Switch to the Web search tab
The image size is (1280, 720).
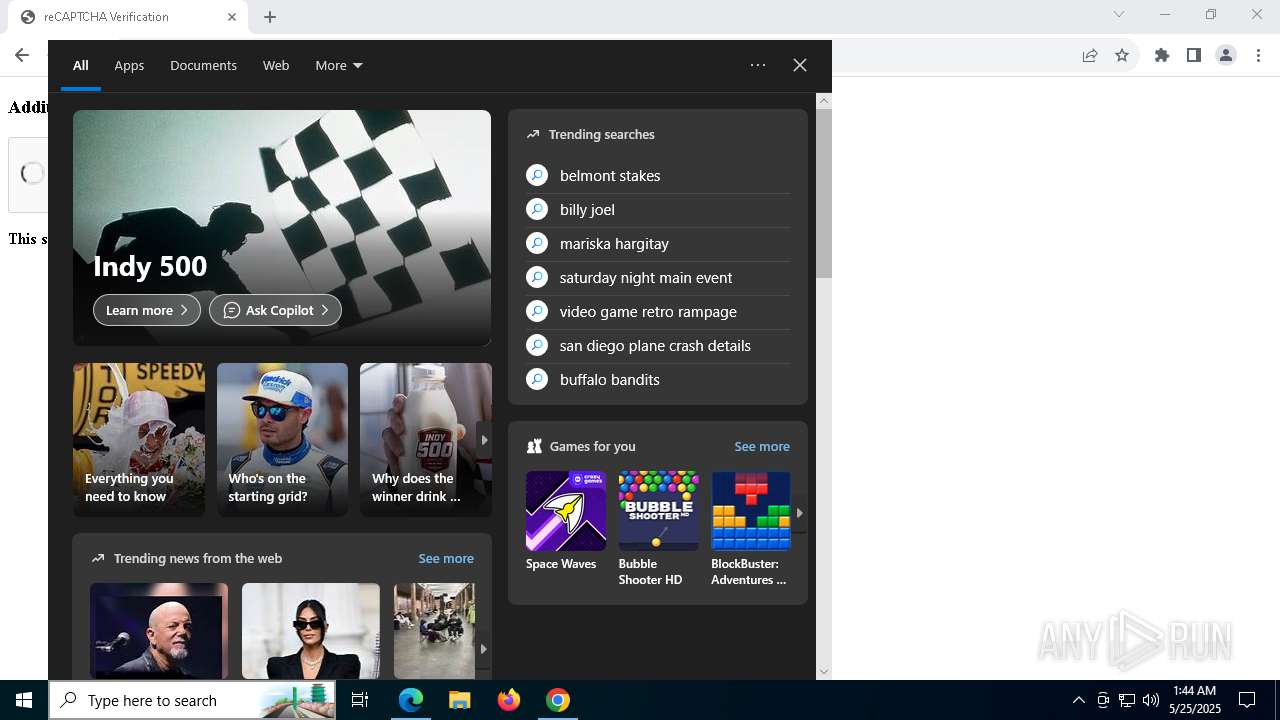click(276, 65)
